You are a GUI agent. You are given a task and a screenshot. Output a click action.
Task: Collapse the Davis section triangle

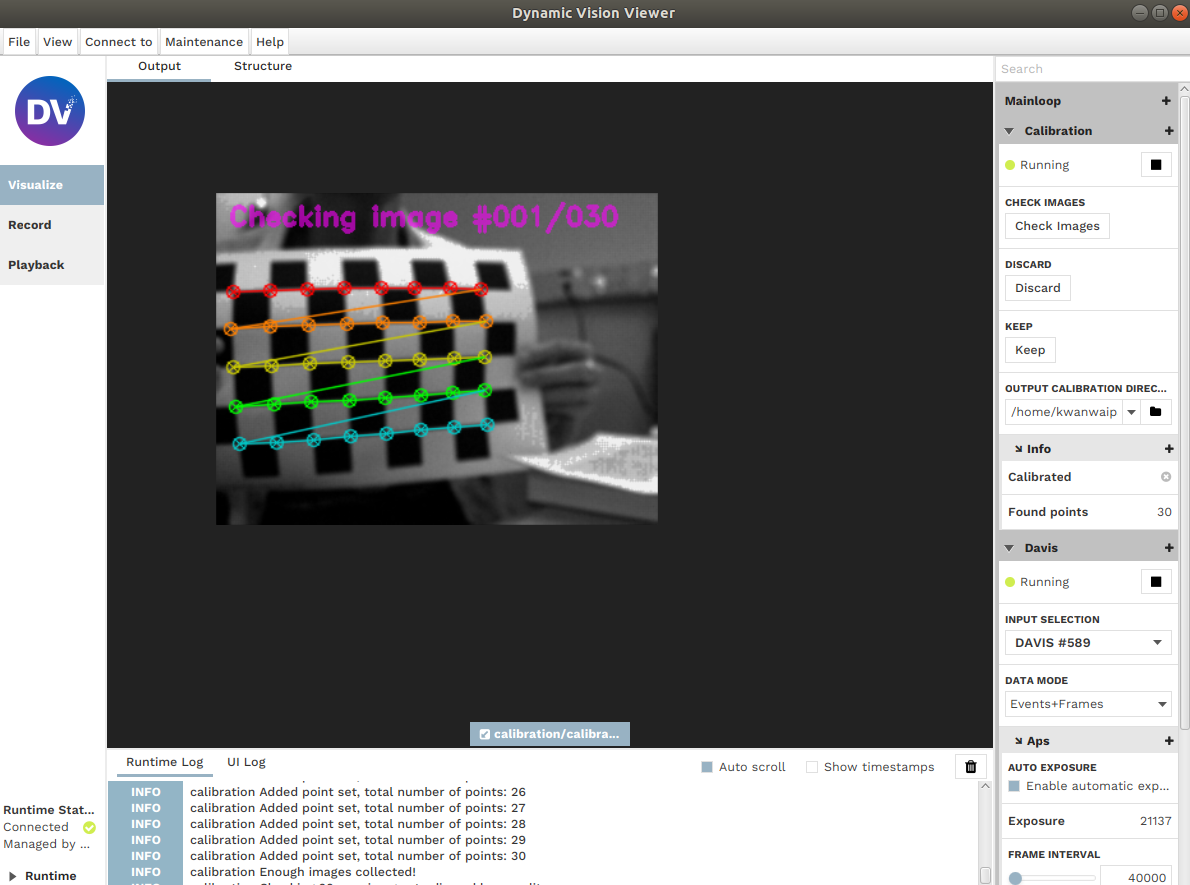(1009, 547)
